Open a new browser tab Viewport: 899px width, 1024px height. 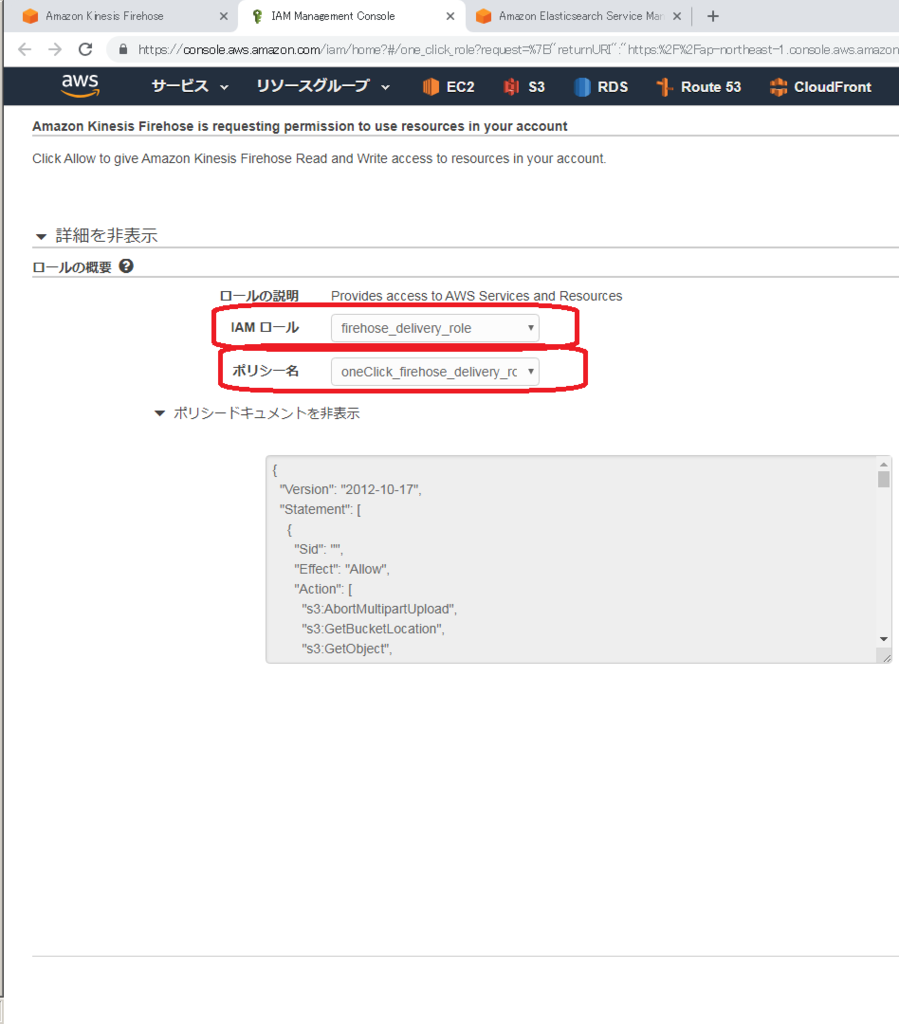point(713,16)
